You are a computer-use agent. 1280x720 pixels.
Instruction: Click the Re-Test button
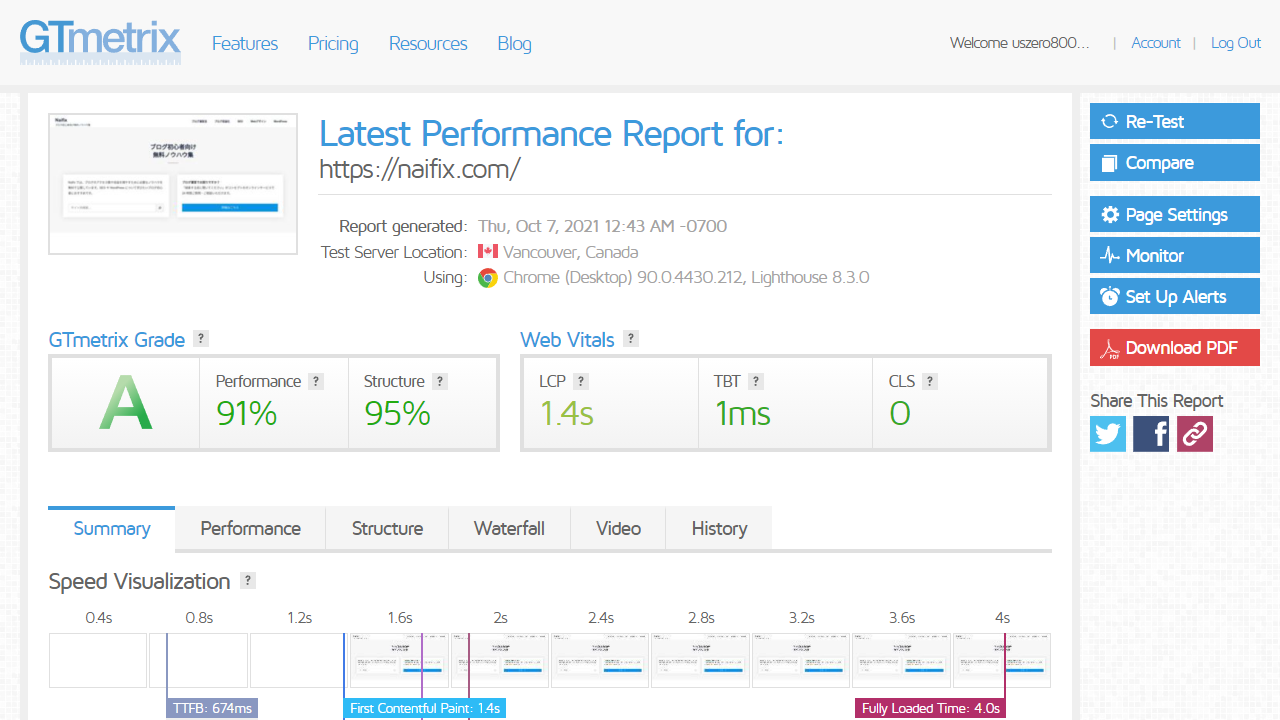[x=1175, y=121]
